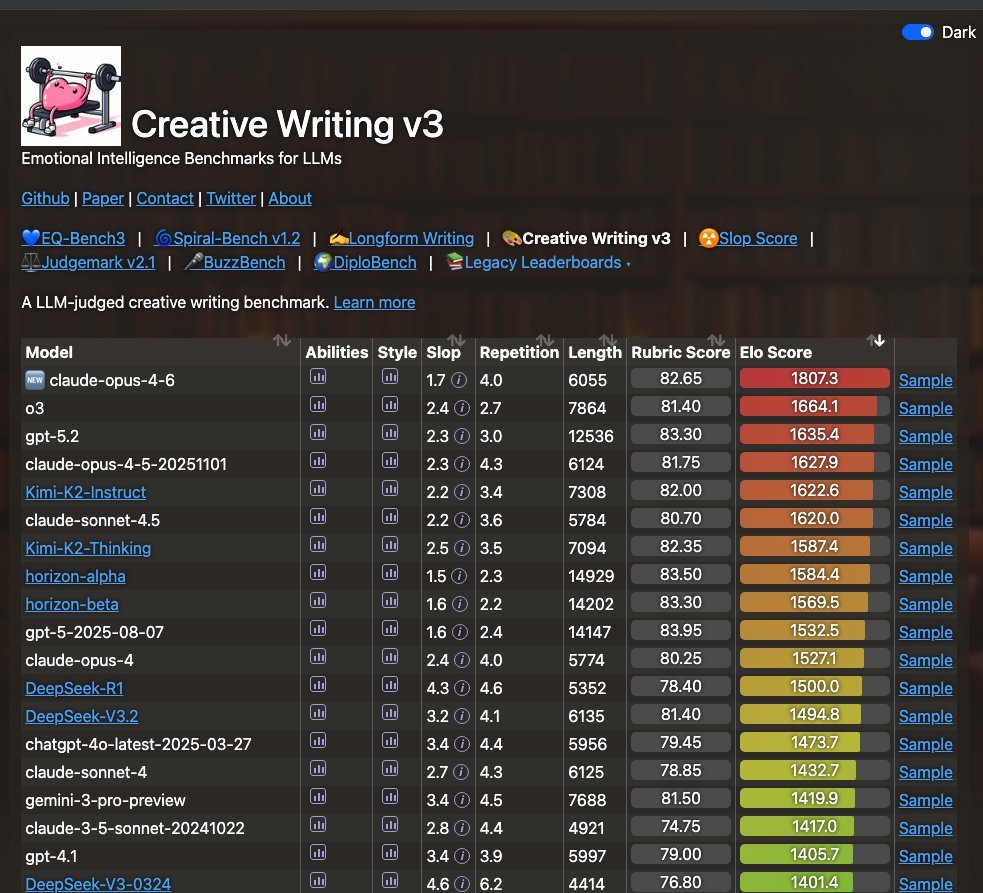Screen dimensions: 983x893
Task: Open Style chart icon for claude-sonnet-4.5
Action: click(390, 517)
